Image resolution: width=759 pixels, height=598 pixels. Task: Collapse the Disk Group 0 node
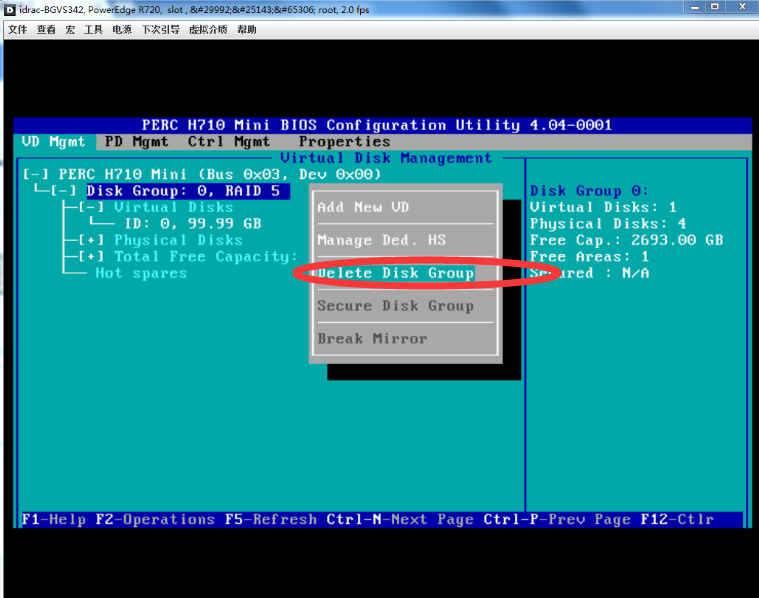click(63, 191)
